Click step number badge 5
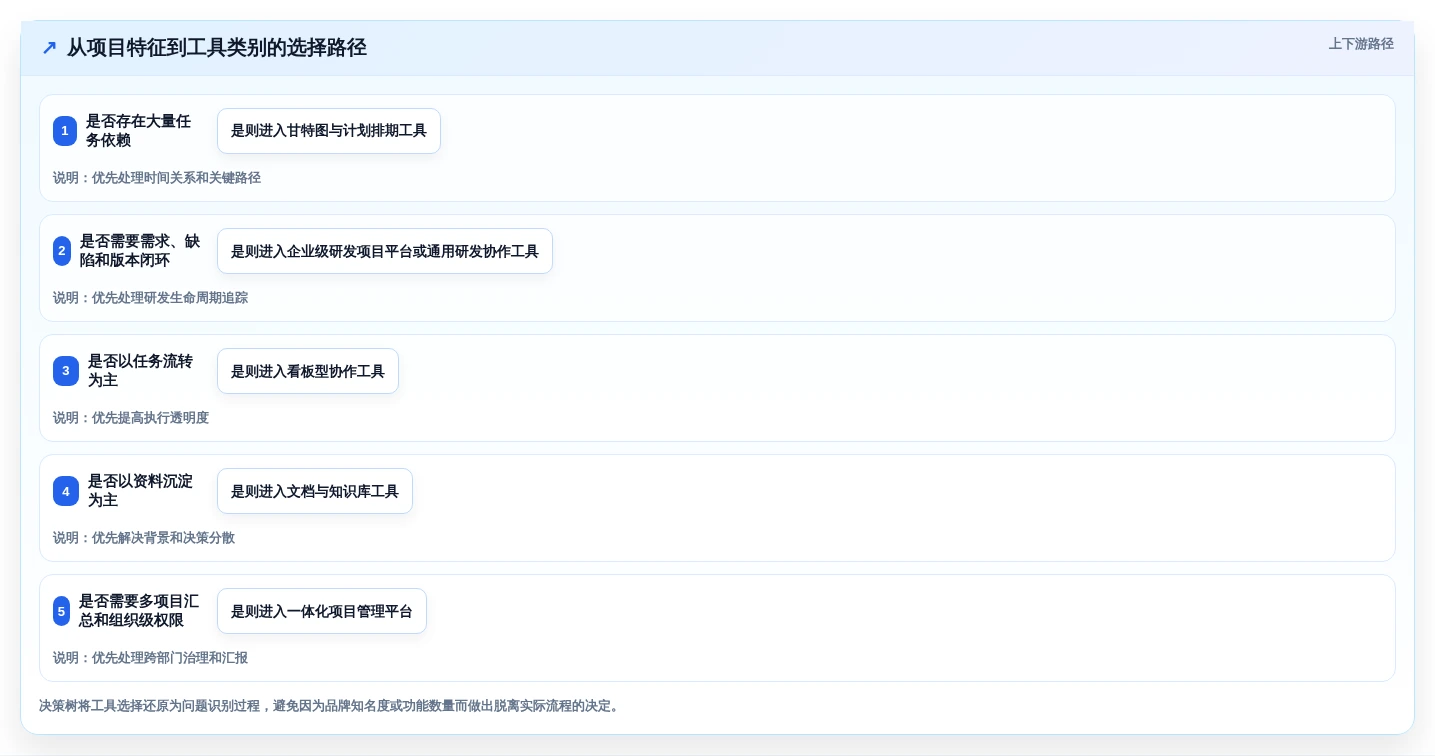This screenshot has height=756, width=1435. pos(62,611)
